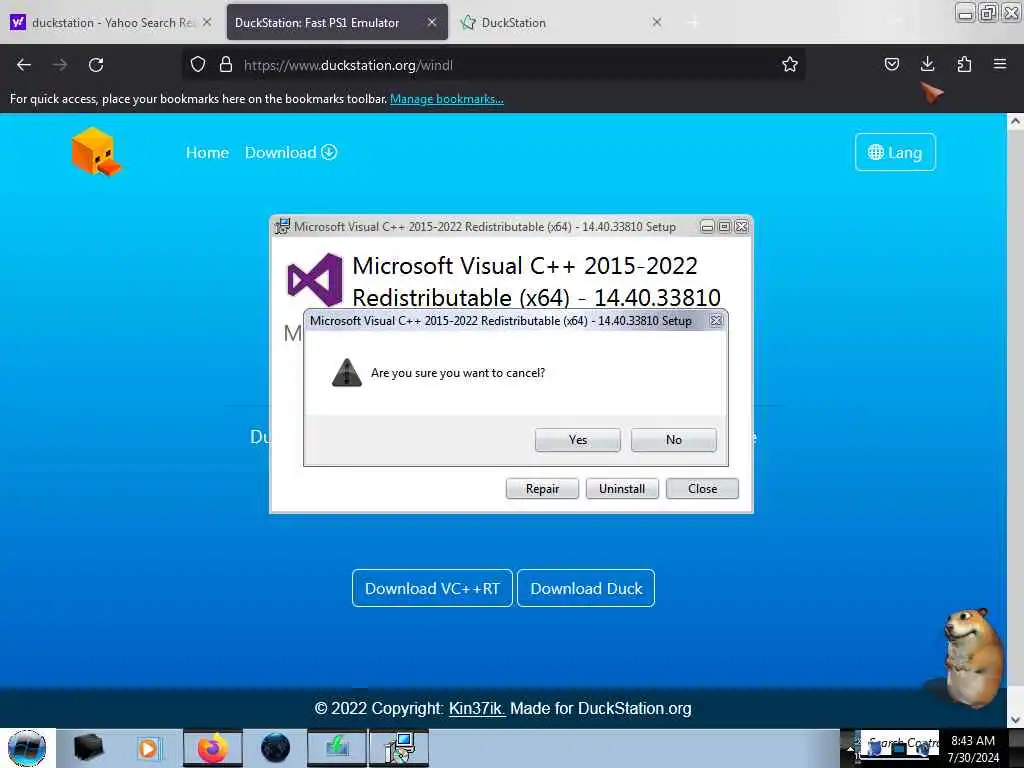Open the Lang language selector
The width and height of the screenshot is (1024, 768).
[x=895, y=152]
